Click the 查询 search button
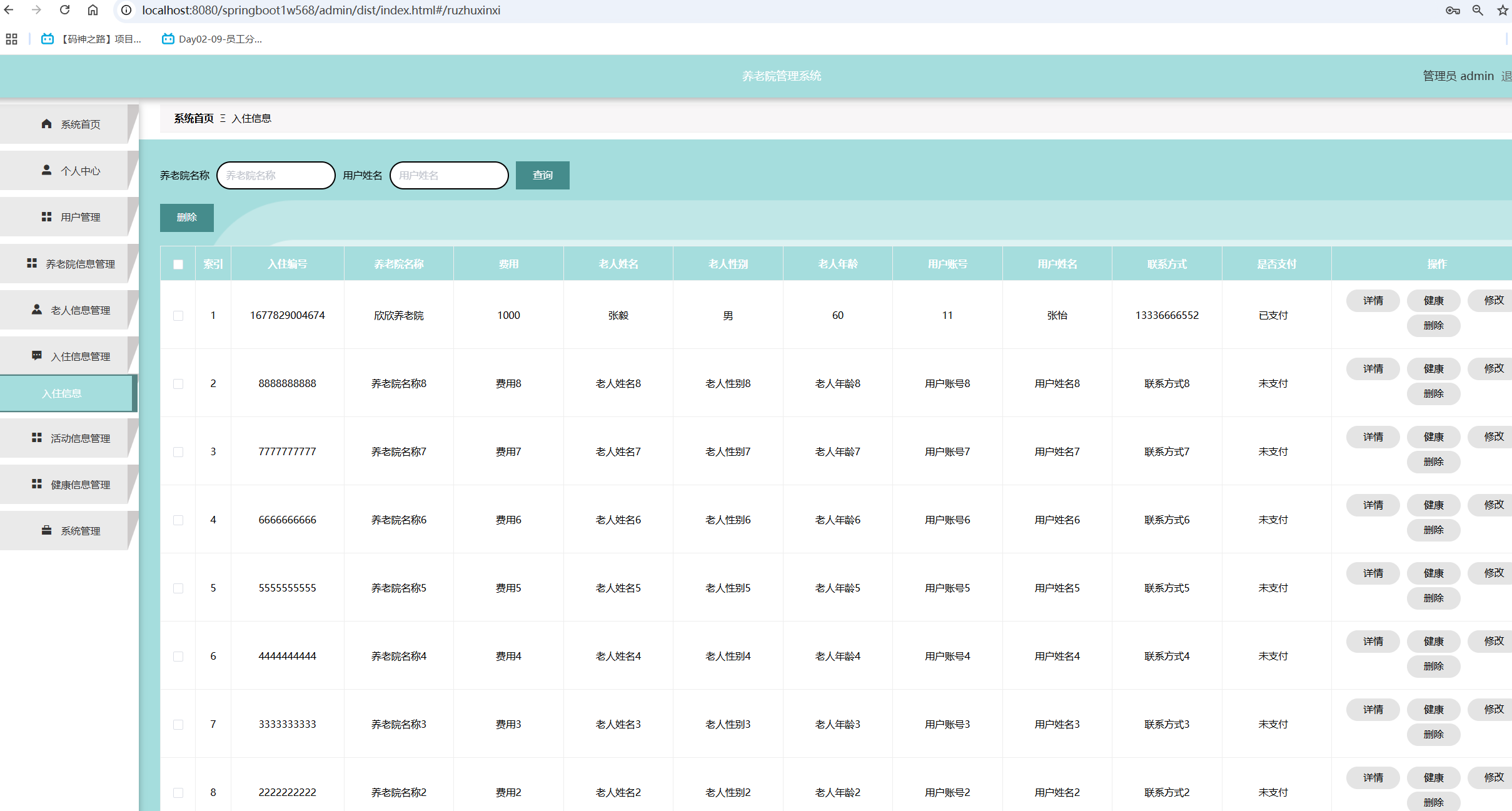 (x=542, y=175)
